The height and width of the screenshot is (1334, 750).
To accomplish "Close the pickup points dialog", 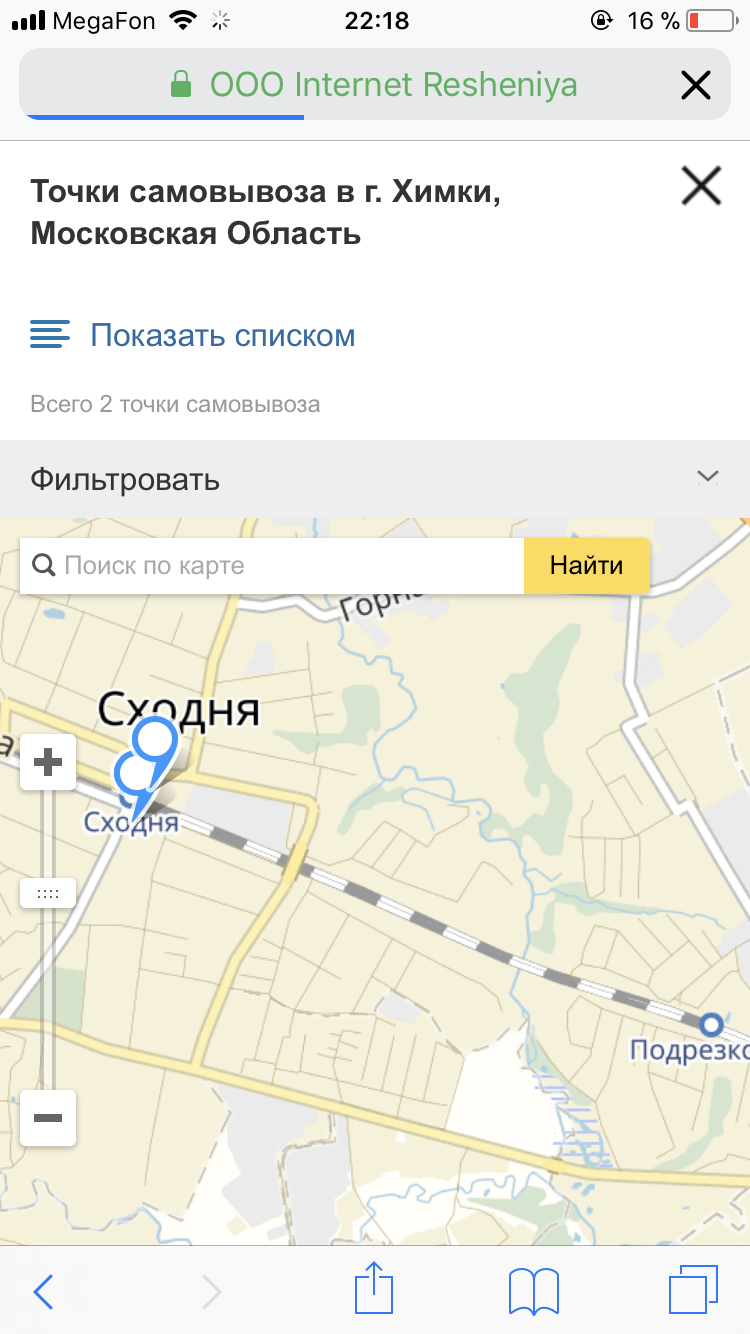I will (x=701, y=186).
